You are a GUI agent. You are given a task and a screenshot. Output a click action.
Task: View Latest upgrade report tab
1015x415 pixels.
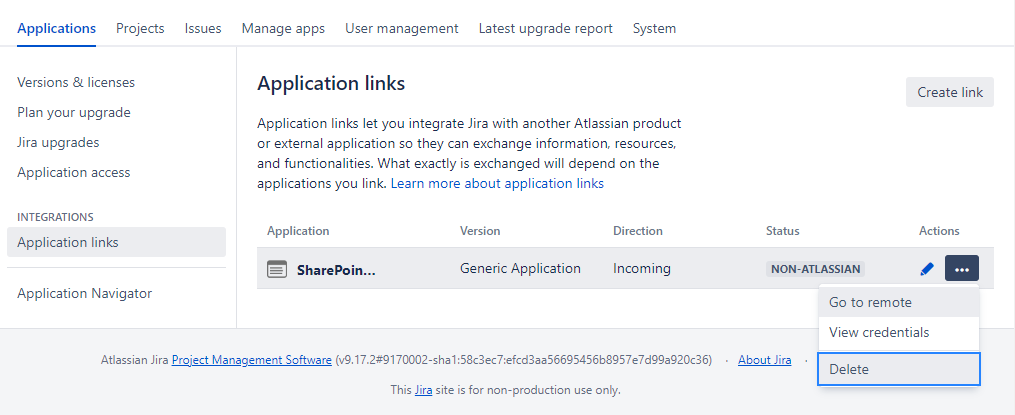coord(545,28)
